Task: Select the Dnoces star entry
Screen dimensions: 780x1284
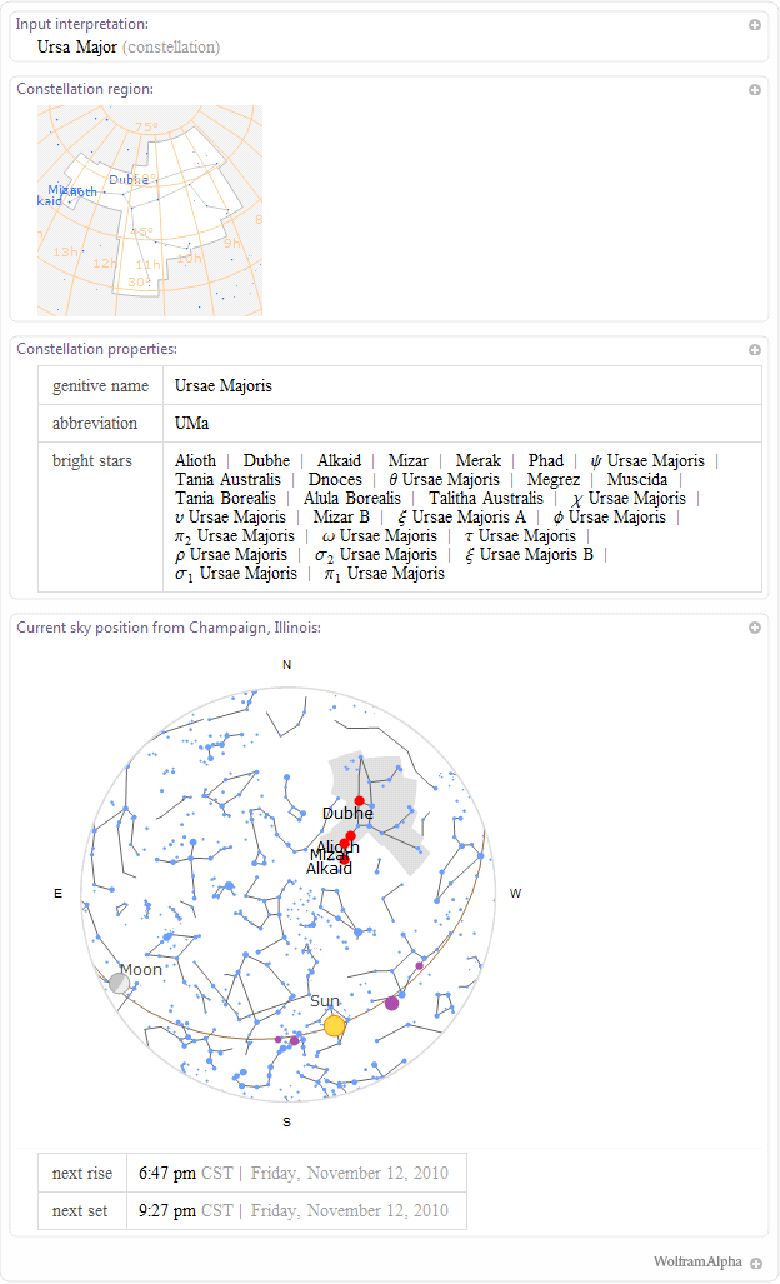Action: (x=335, y=480)
